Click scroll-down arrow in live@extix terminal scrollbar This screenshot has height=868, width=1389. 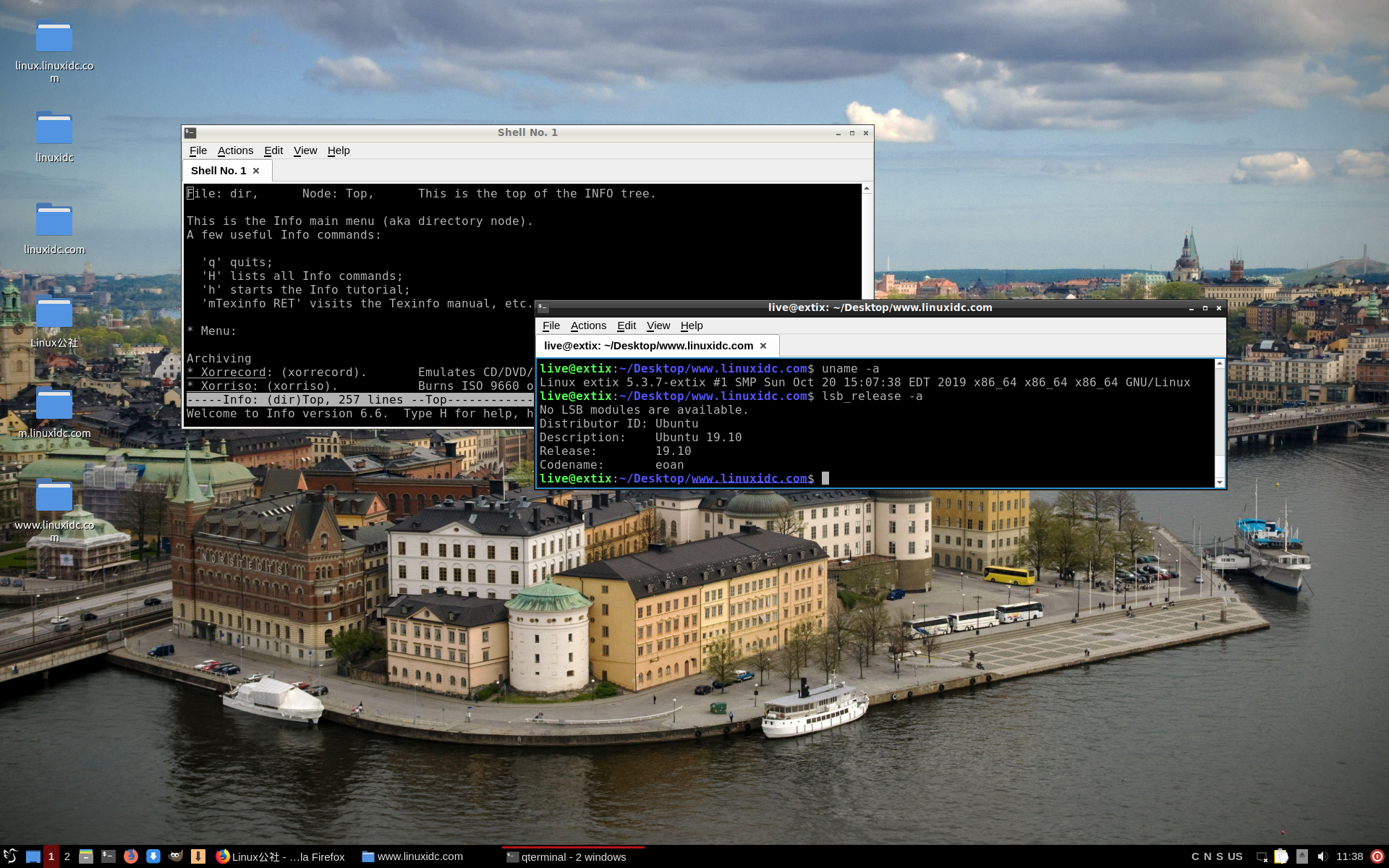[1220, 482]
